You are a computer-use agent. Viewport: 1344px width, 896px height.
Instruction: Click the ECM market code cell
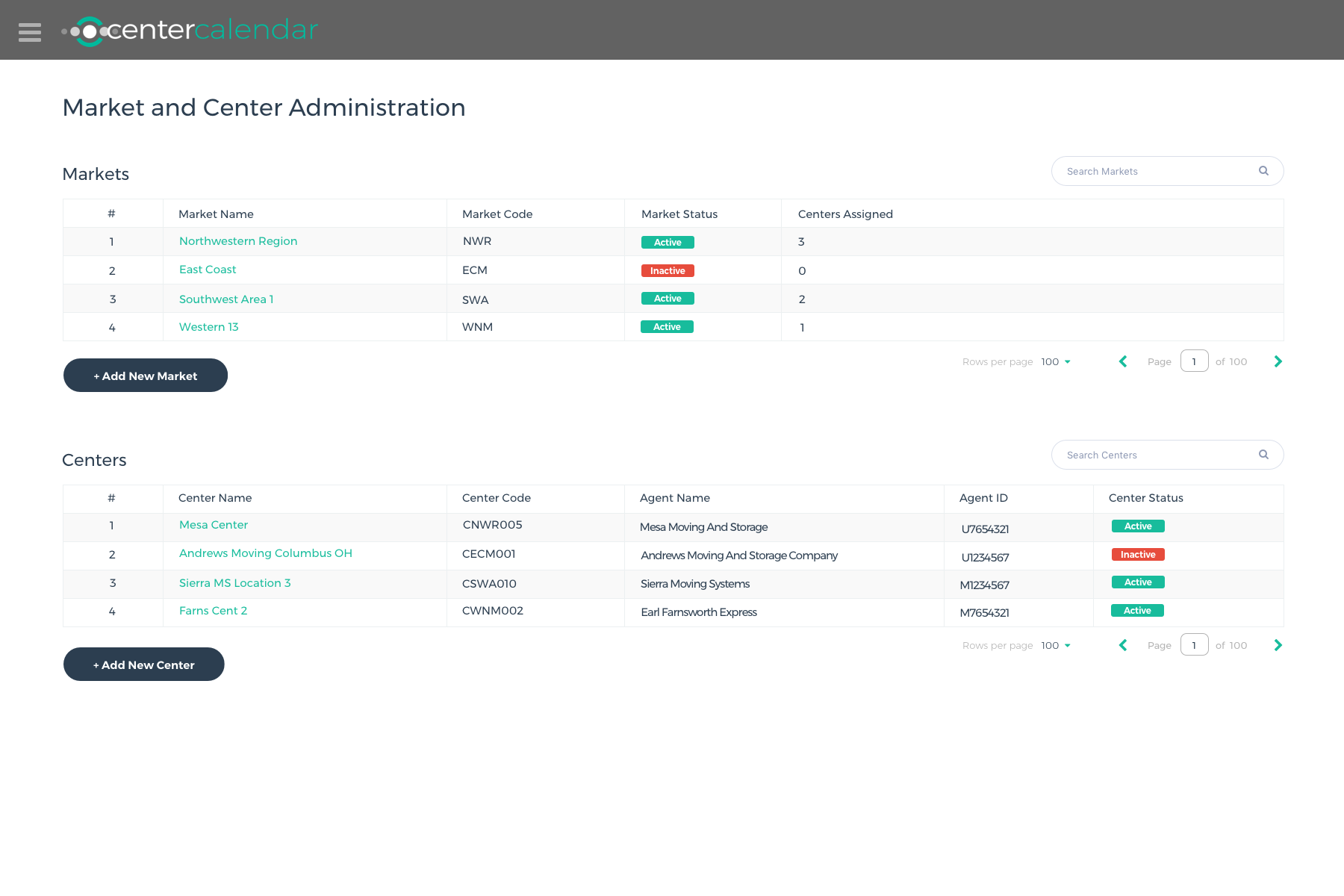pyautogui.click(x=475, y=270)
